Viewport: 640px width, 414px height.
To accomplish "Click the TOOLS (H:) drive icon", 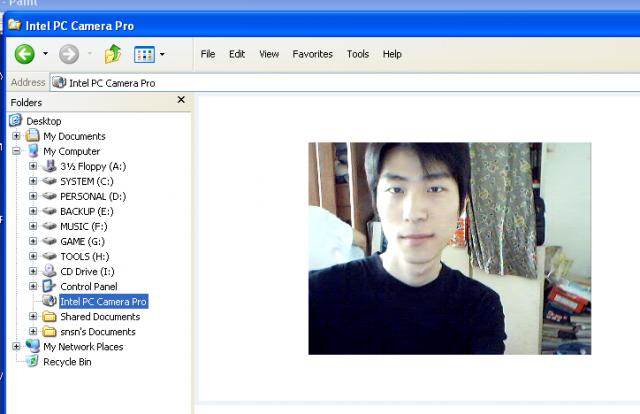I will (49, 256).
